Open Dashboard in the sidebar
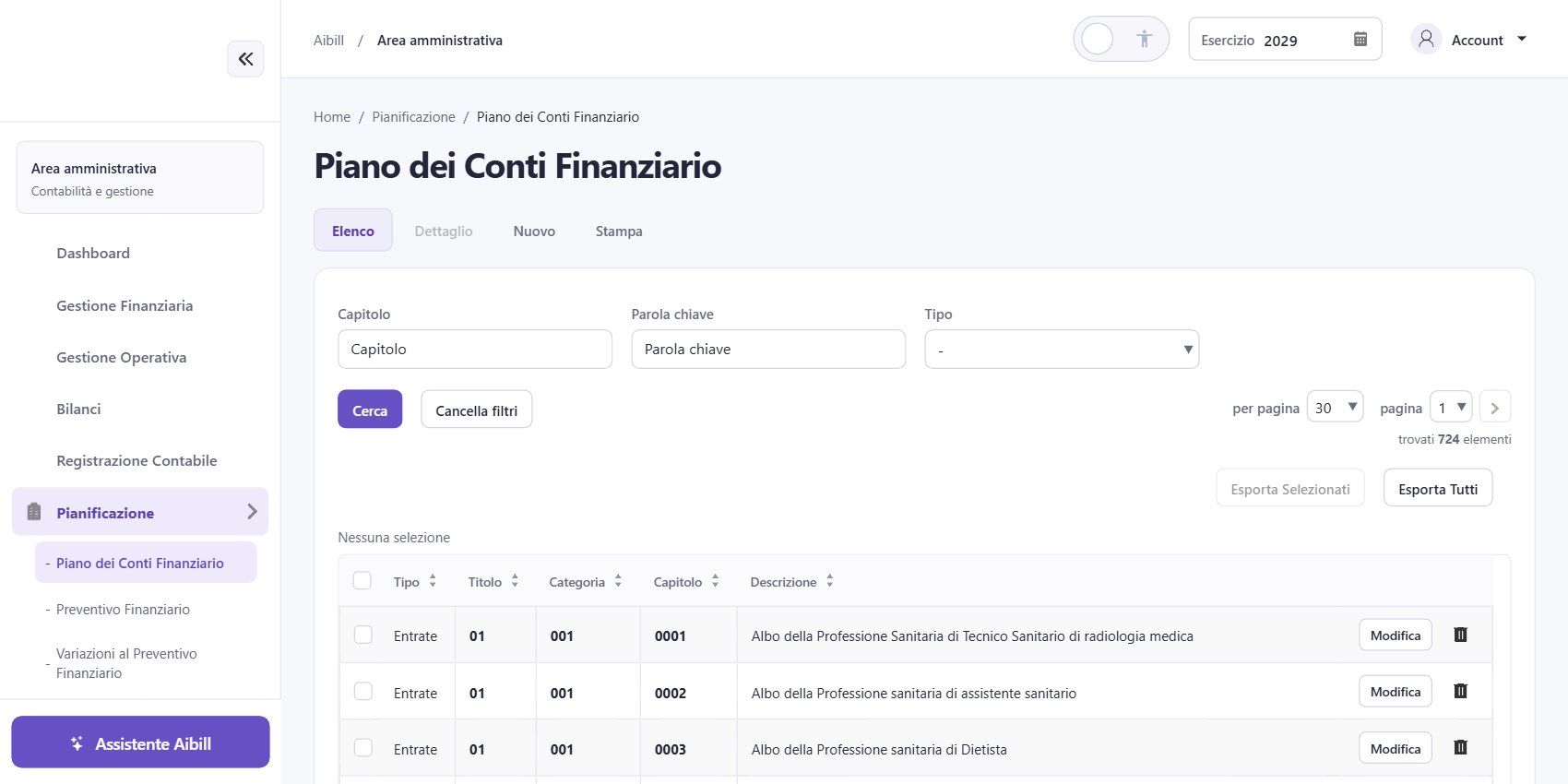 click(93, 253)
